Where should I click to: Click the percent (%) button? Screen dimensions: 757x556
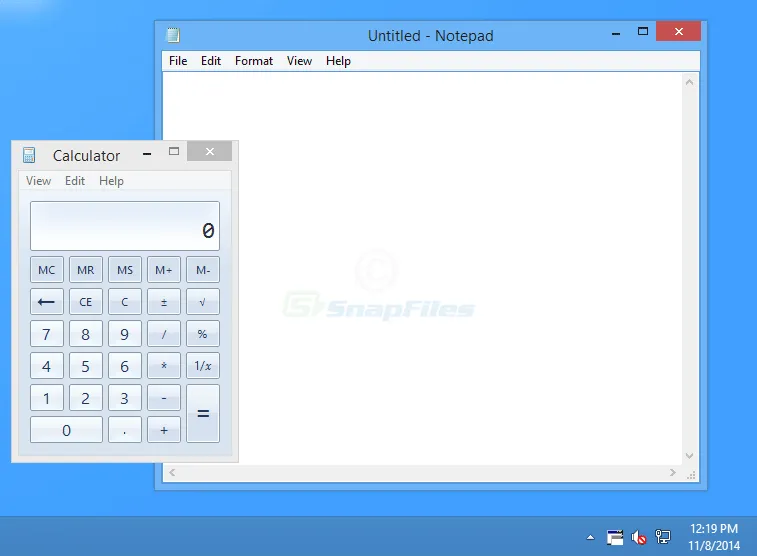[203, 334]
